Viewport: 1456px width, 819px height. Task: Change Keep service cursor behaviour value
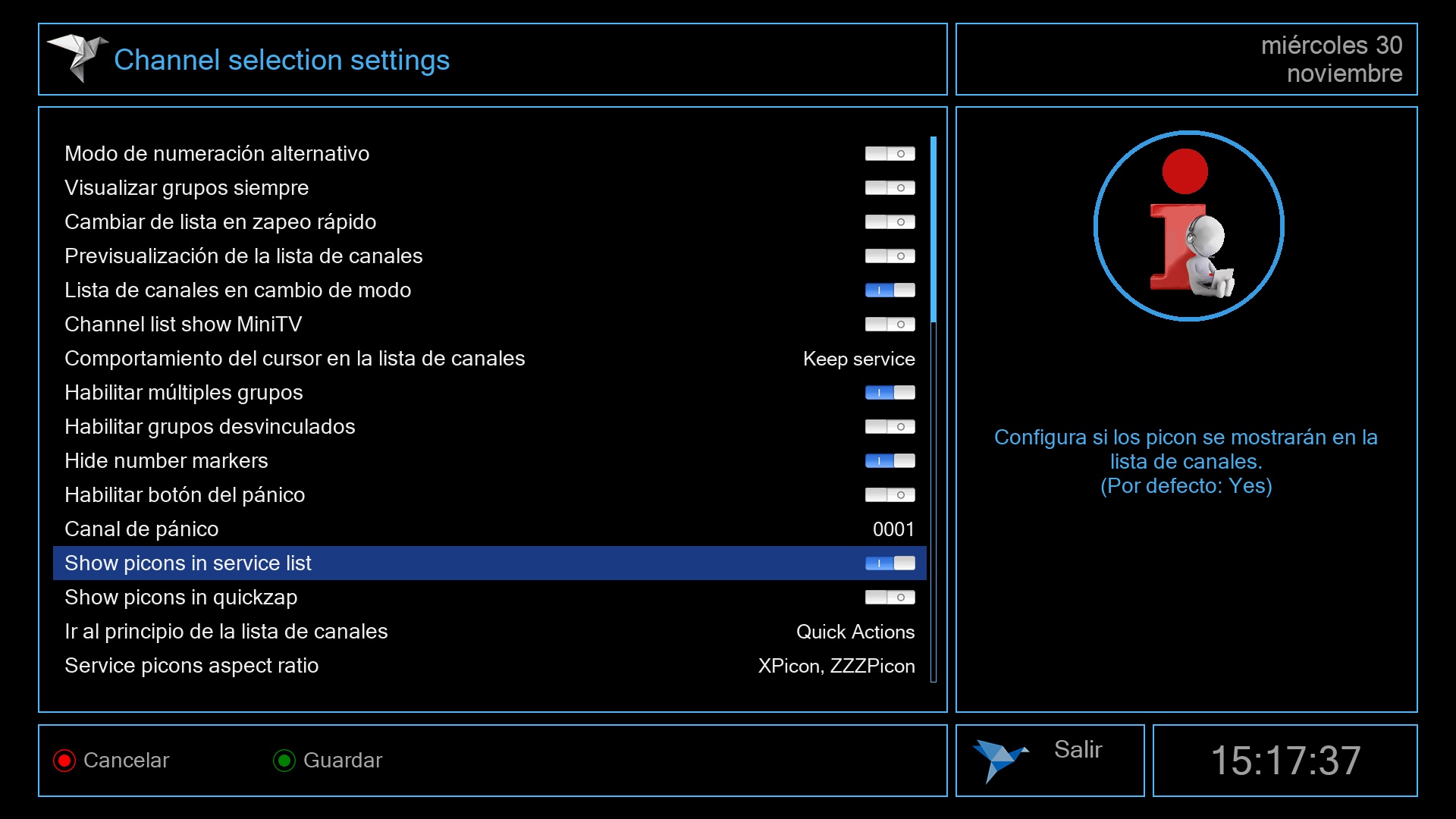tap(858, 359)
